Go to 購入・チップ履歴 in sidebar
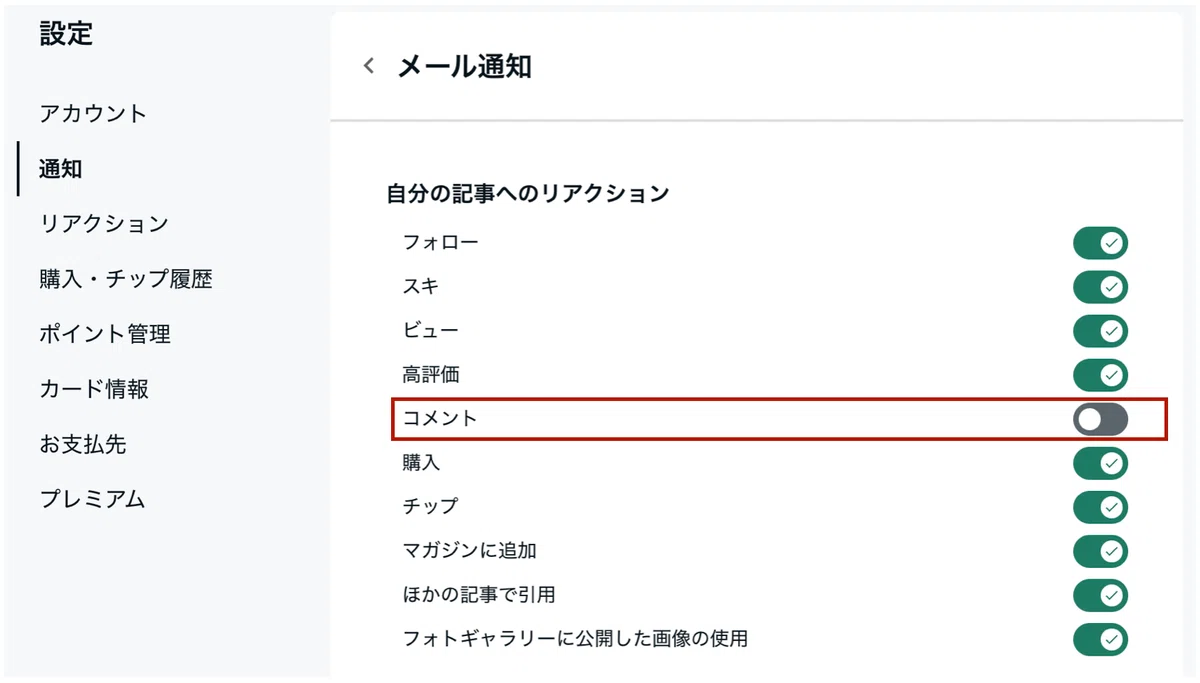Image resolution: width=1200 pixels, height=683 pixels. [x=126, y=279]
